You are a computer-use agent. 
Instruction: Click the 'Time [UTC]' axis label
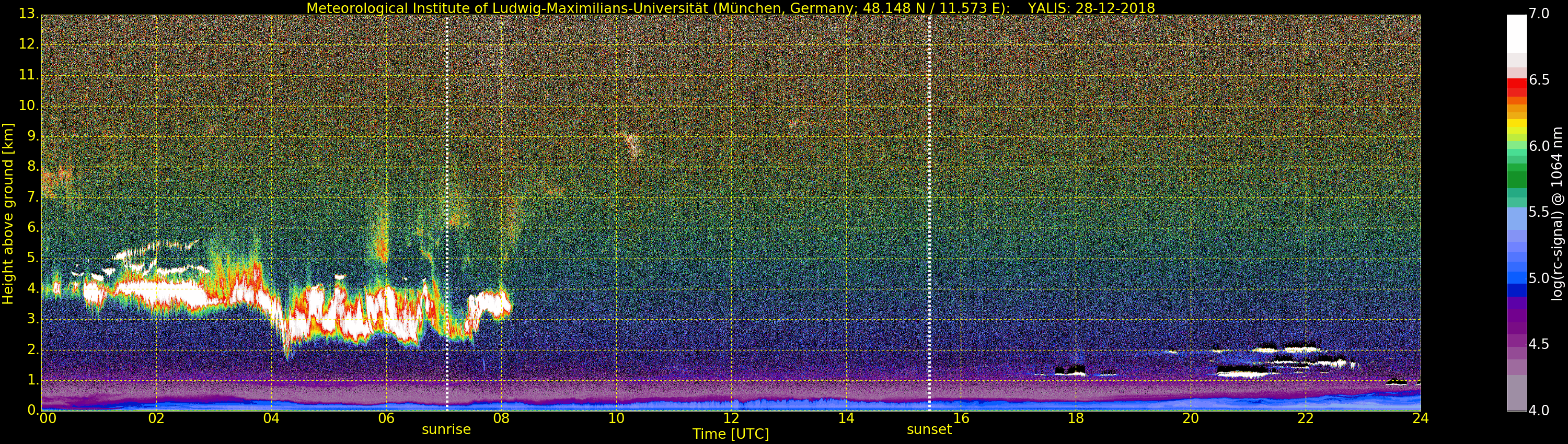coord(731,434)
